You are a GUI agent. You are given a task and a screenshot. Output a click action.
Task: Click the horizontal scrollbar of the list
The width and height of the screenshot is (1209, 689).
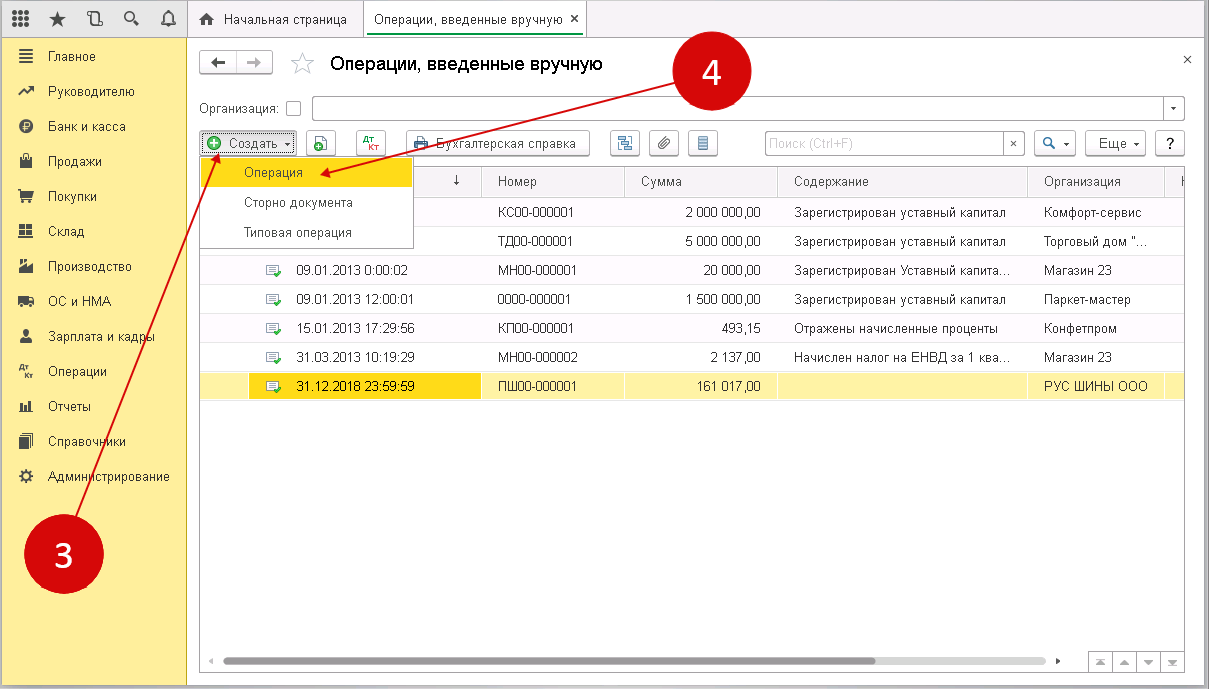549,661
